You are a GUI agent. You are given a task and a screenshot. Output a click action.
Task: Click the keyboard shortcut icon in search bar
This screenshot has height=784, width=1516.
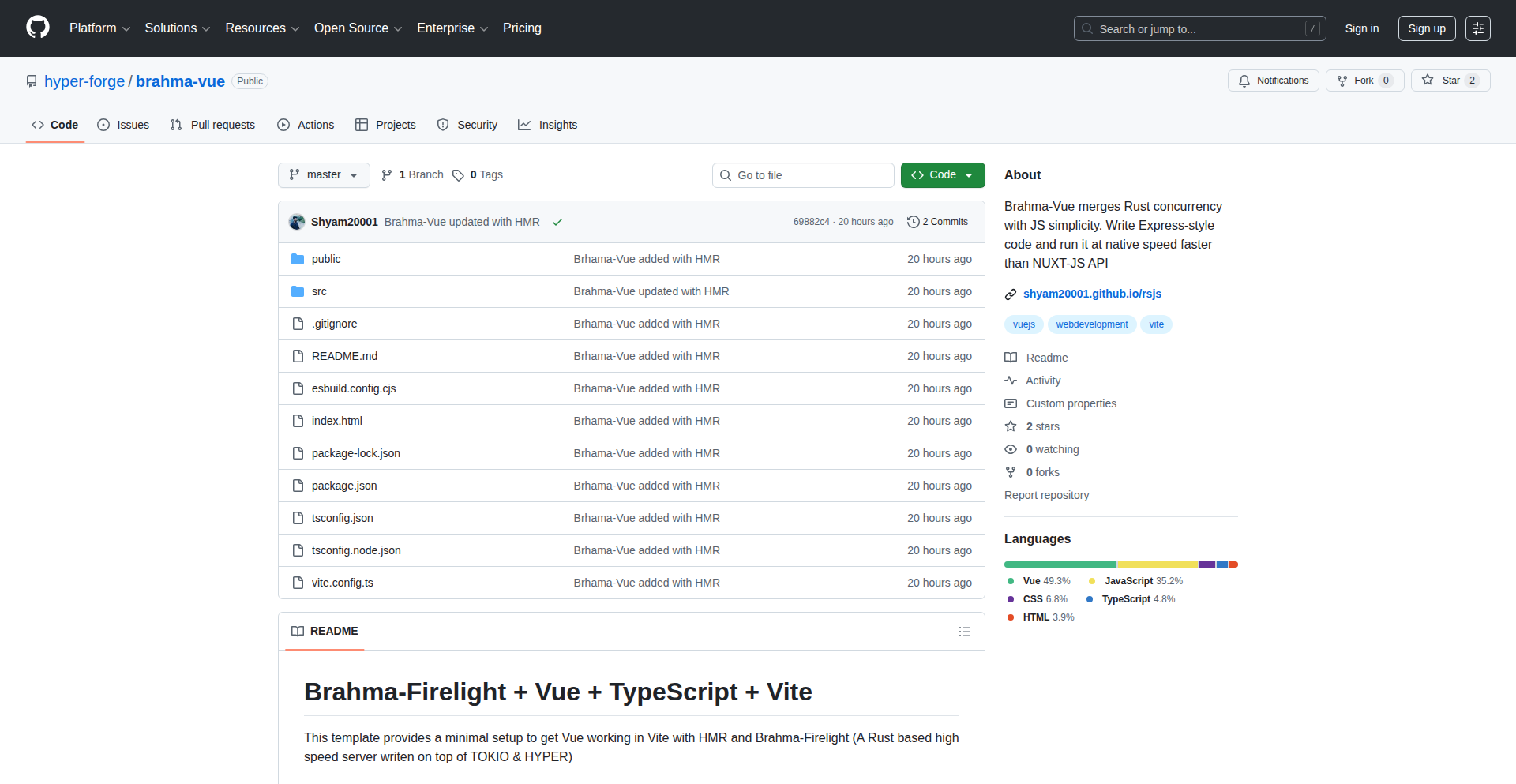(1313, 28)
